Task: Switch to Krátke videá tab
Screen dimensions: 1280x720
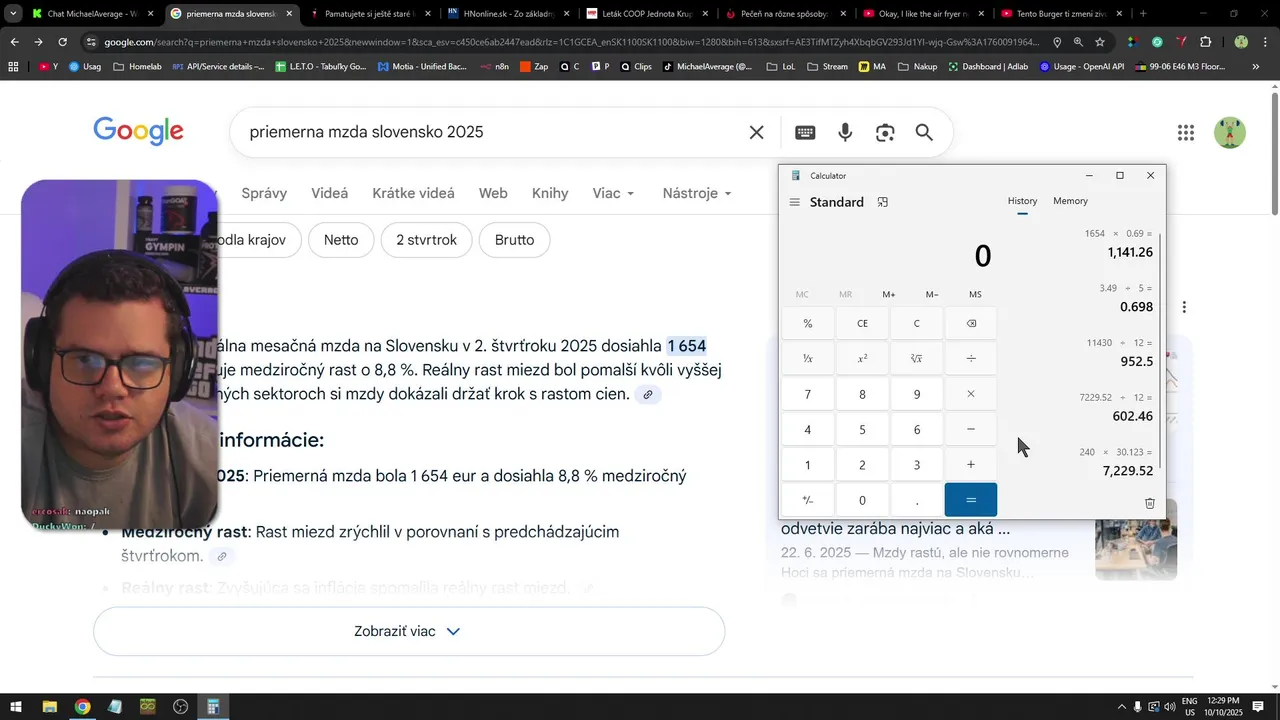Action: point(413,193)
